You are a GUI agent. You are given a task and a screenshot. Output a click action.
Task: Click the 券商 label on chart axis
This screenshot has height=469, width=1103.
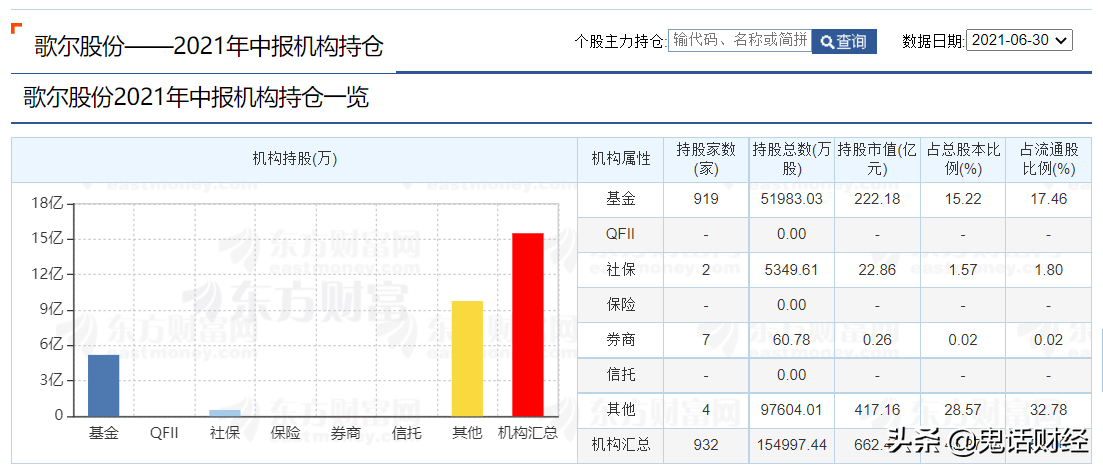345,432
